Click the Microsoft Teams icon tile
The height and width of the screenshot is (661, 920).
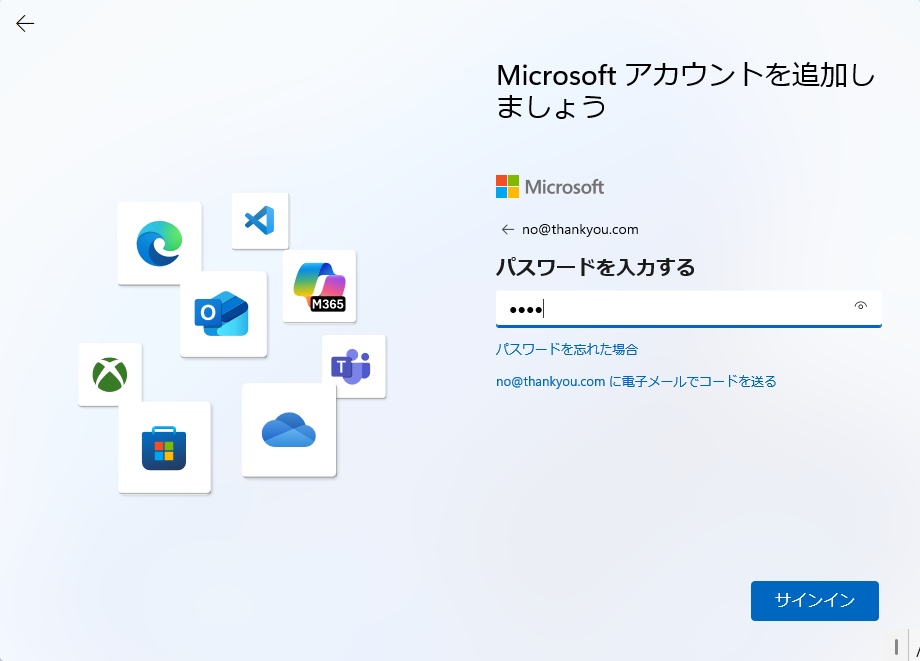353,367
